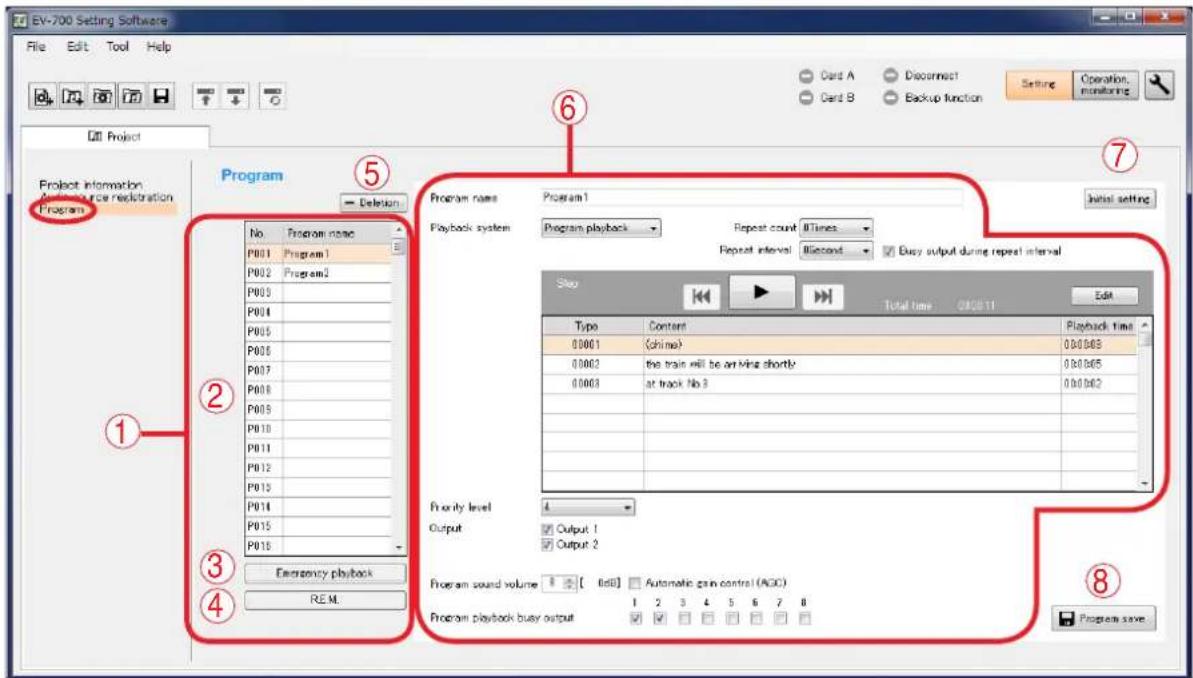Screen dimensions: 1193x678
Task: Click the open project folder toolbar icon
Action: coord(100,97)
